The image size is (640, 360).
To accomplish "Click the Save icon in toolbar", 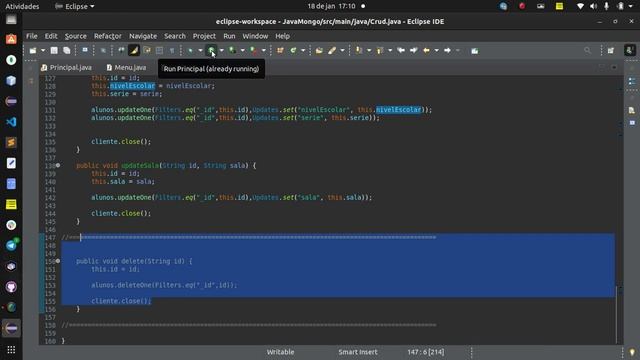I will click(54, 51).
